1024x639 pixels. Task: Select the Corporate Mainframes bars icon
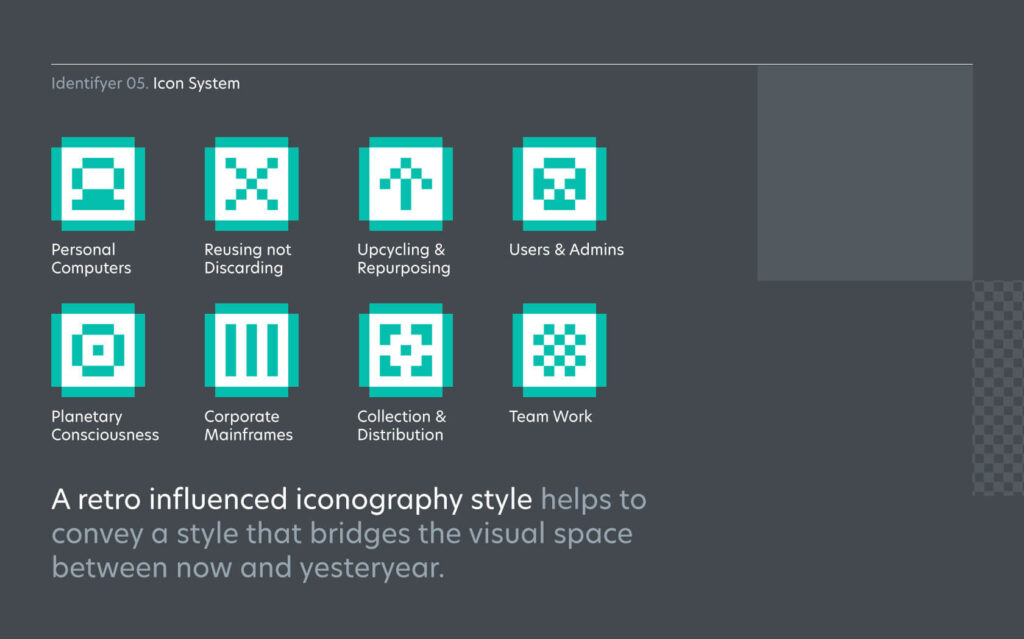point(251,350)
